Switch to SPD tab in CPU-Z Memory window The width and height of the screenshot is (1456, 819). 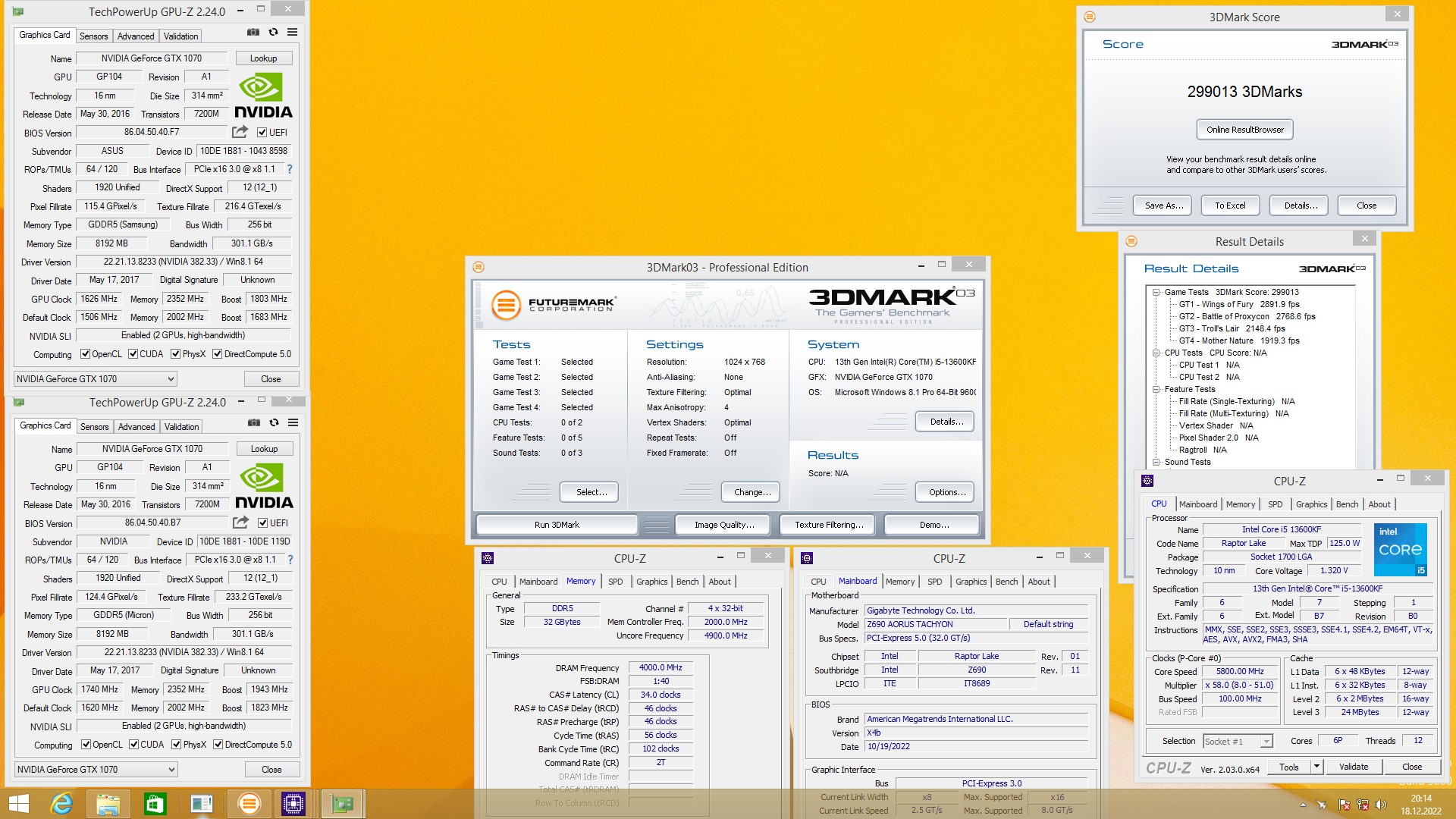pos(615,582)
